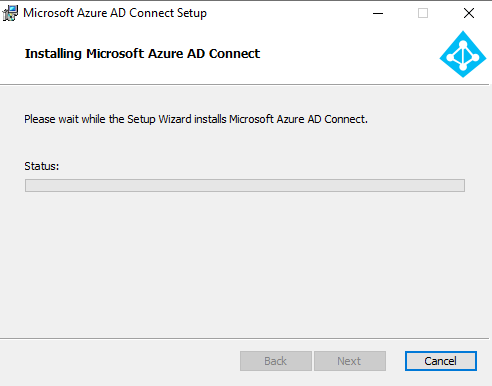Click the greyed-out Back button

tap(276, 361)
